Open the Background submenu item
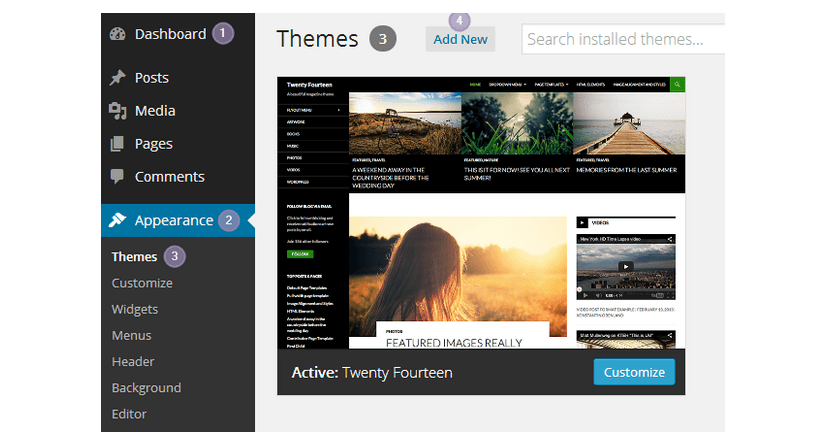Image resolution: width=813 pixels, height=445 pixels. pos(146,388)
